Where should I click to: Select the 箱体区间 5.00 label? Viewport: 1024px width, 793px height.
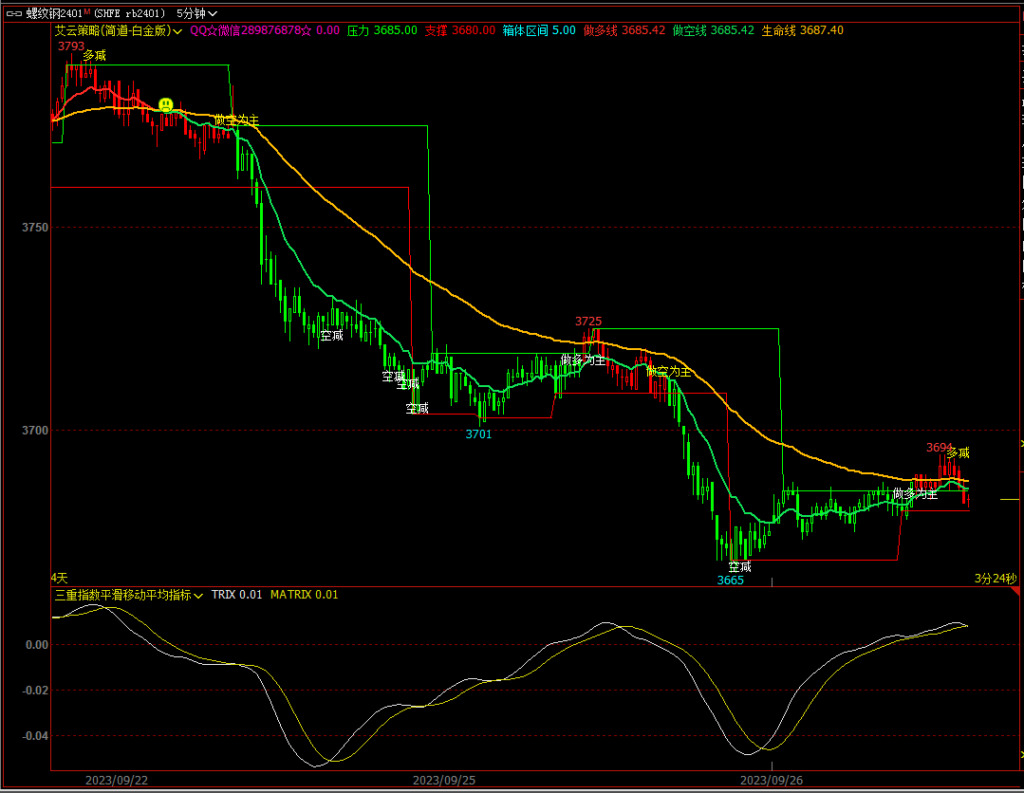[x=539, y=30]
